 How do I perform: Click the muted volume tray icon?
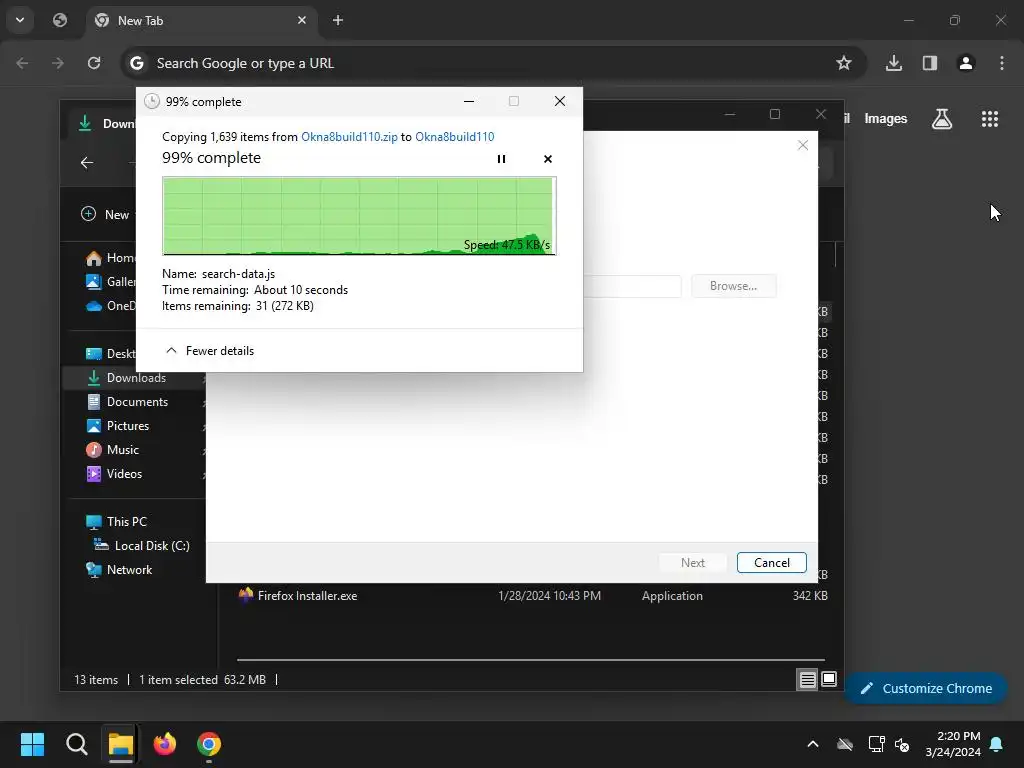[x=902, y=744]
